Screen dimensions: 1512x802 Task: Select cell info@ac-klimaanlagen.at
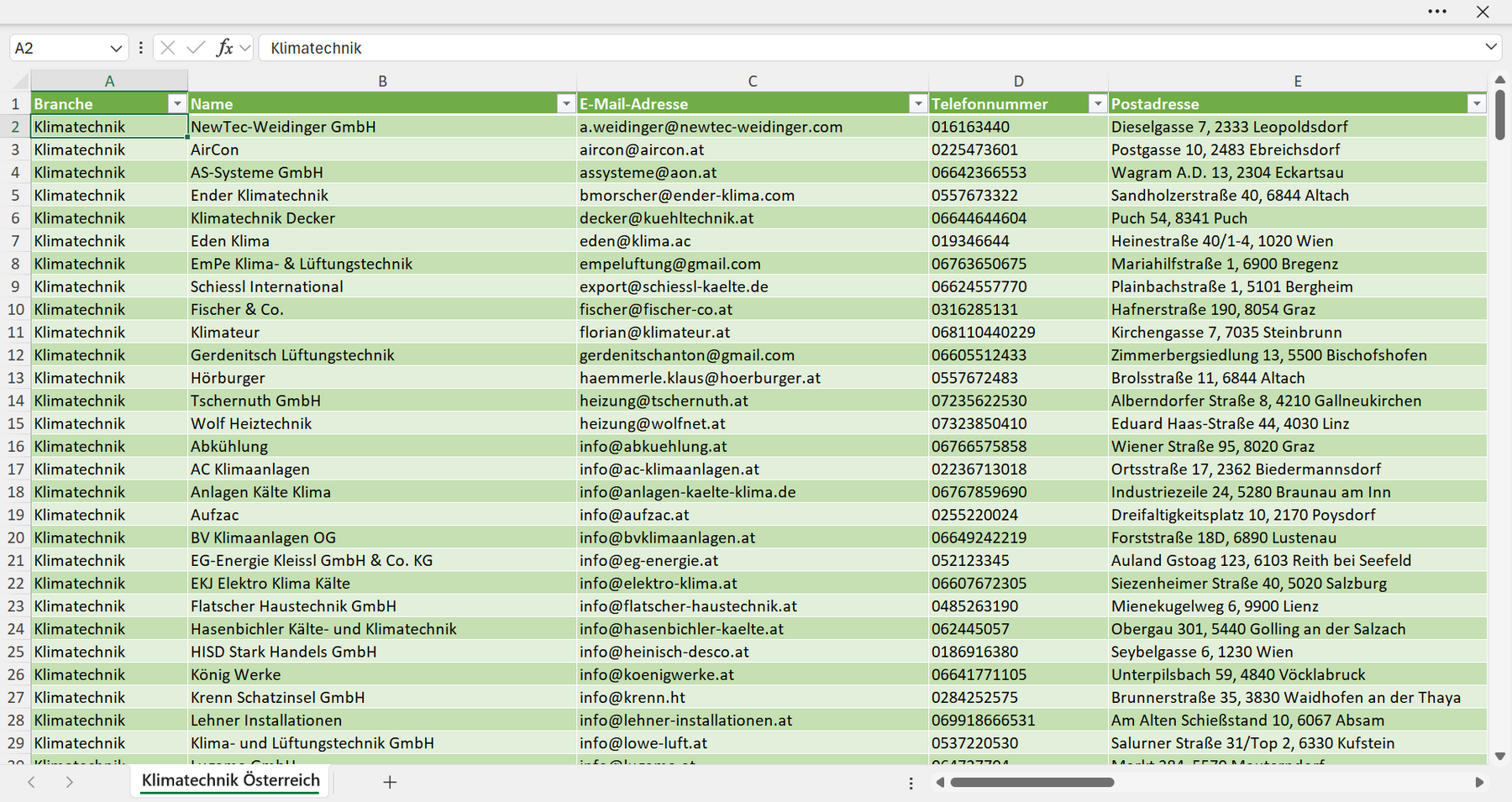click(753, 469)
